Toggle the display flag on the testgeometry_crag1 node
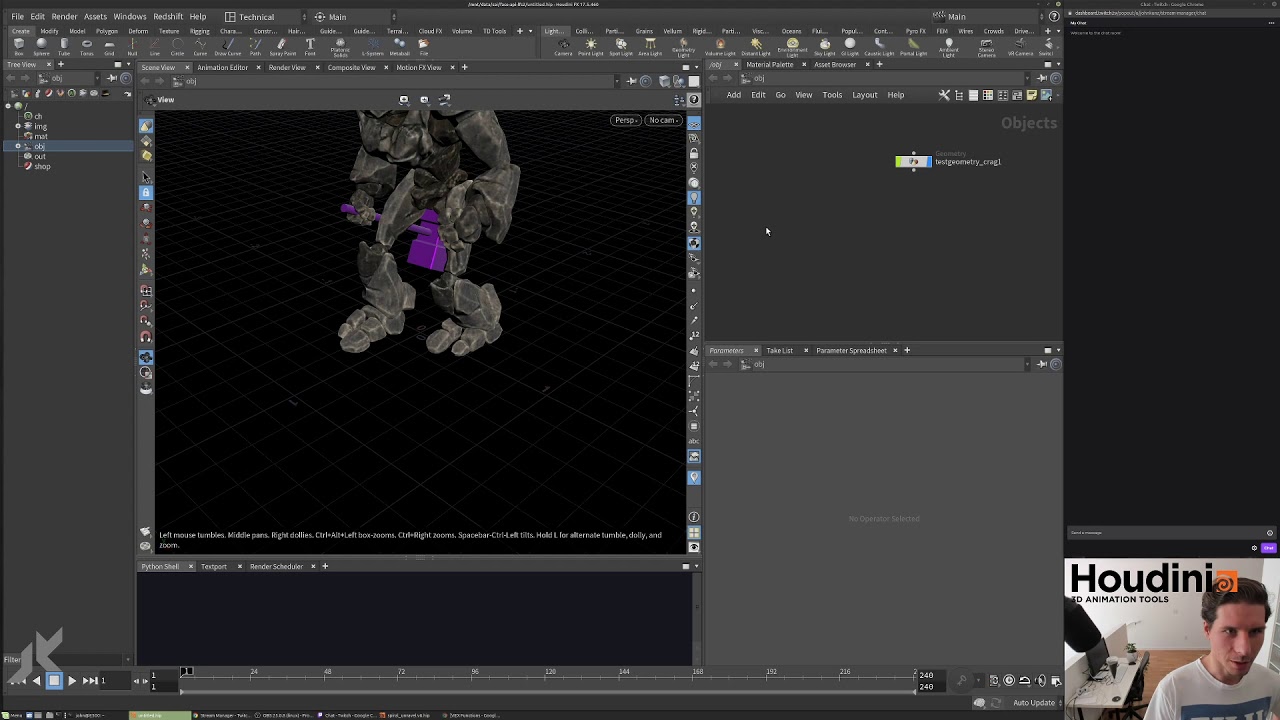 pyautogui.click(x=927, y=162)
